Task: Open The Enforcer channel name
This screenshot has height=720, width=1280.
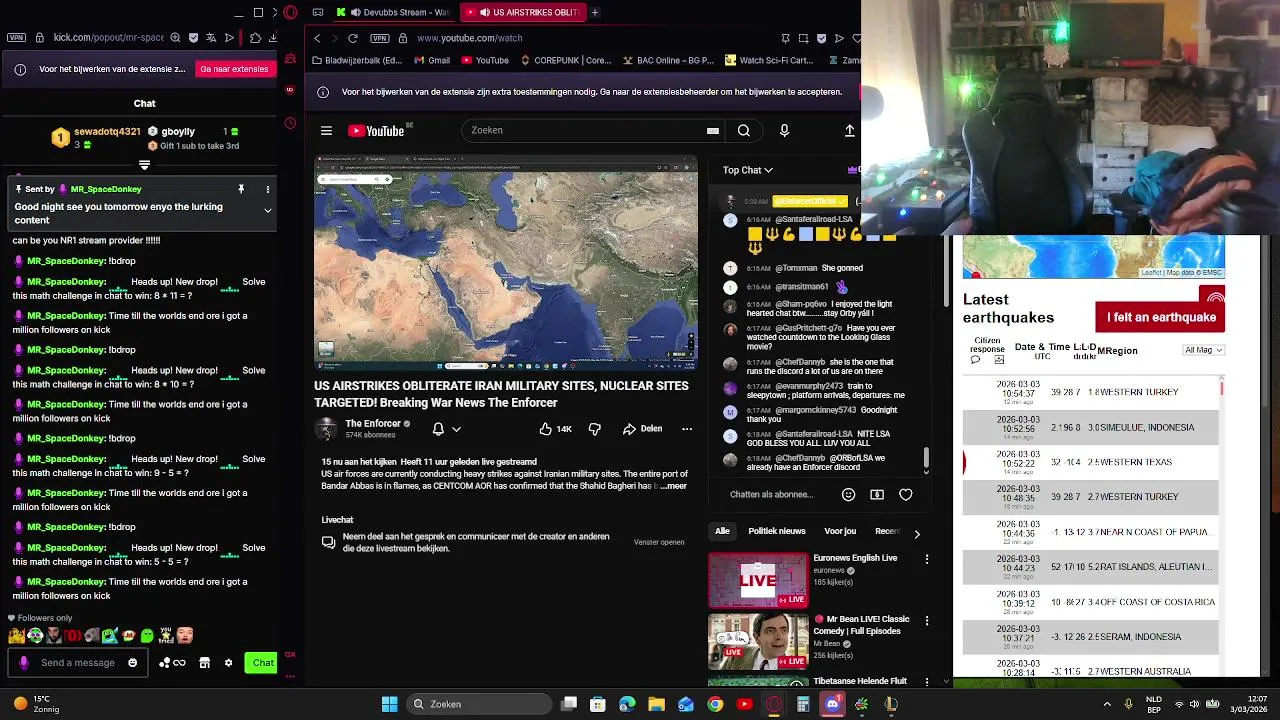Action: (x=373, y=423)
